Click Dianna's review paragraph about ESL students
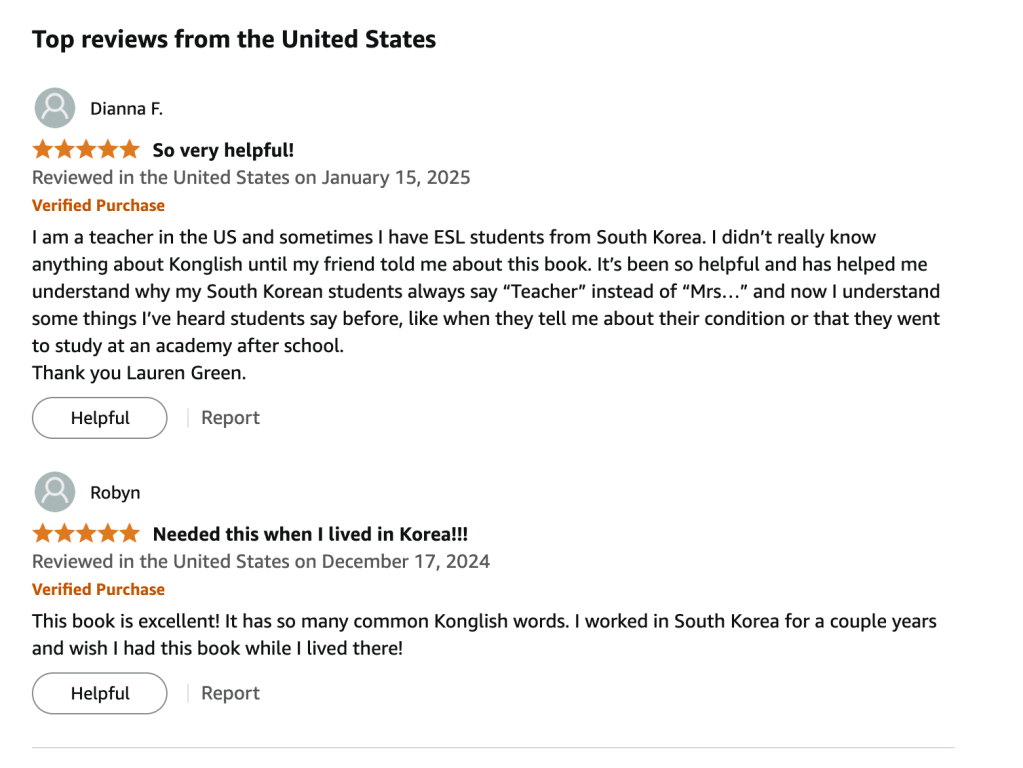 click(485, 291)
